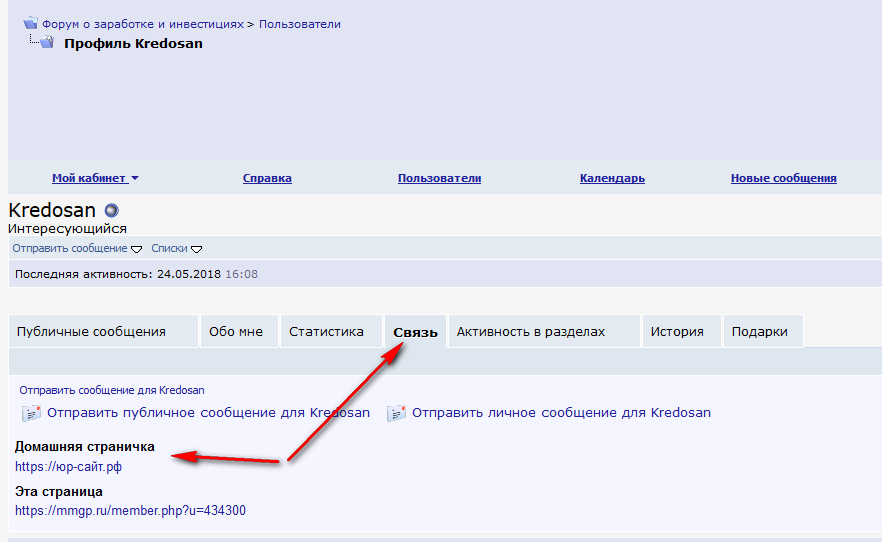
Task: Open the Мой кабинет dropdown menu
Action: point(95,178)
